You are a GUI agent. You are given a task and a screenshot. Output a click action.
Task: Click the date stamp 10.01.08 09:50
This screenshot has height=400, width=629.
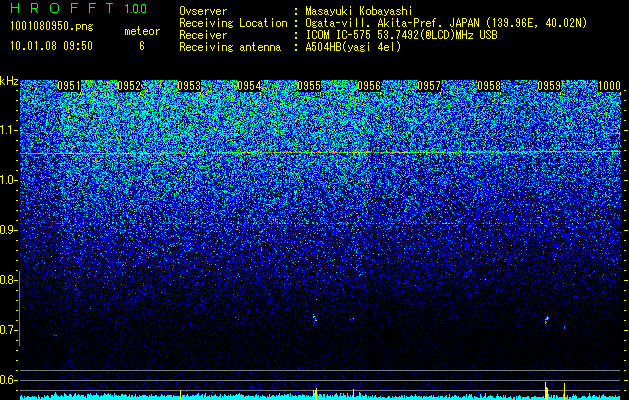(x=51, y=46)
